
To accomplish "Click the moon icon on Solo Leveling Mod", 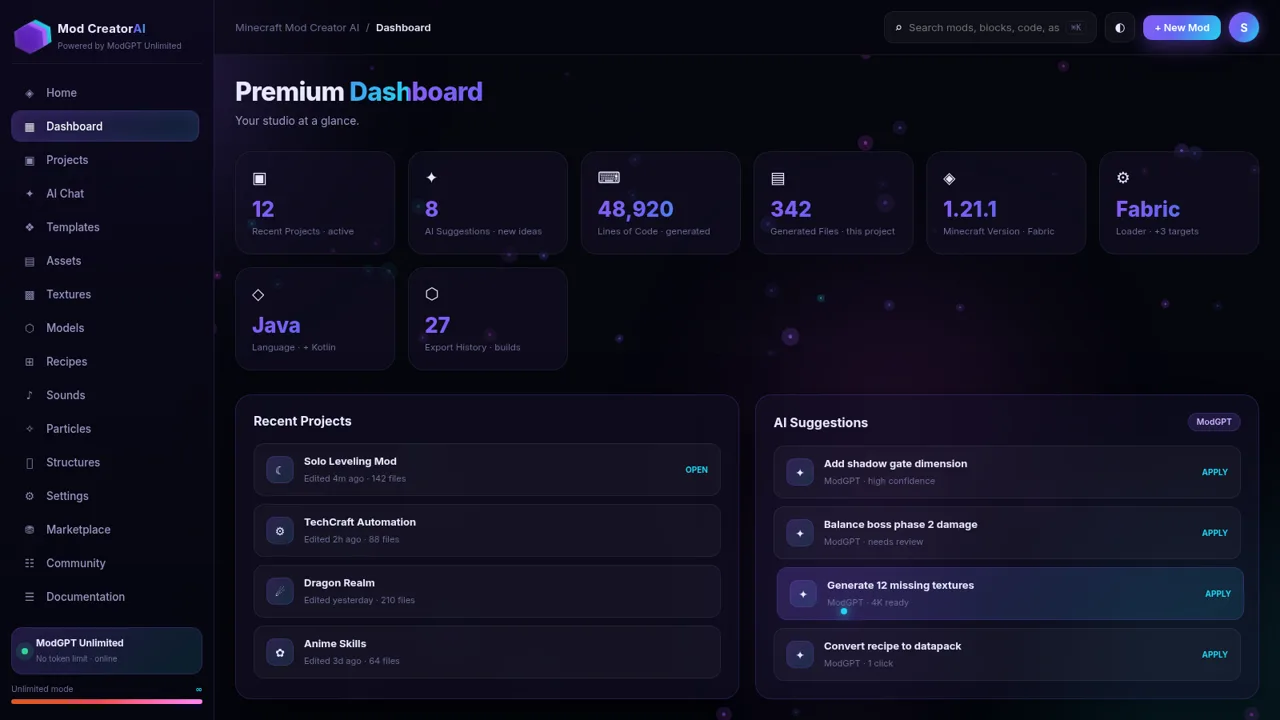I will [x=280, y=470].
